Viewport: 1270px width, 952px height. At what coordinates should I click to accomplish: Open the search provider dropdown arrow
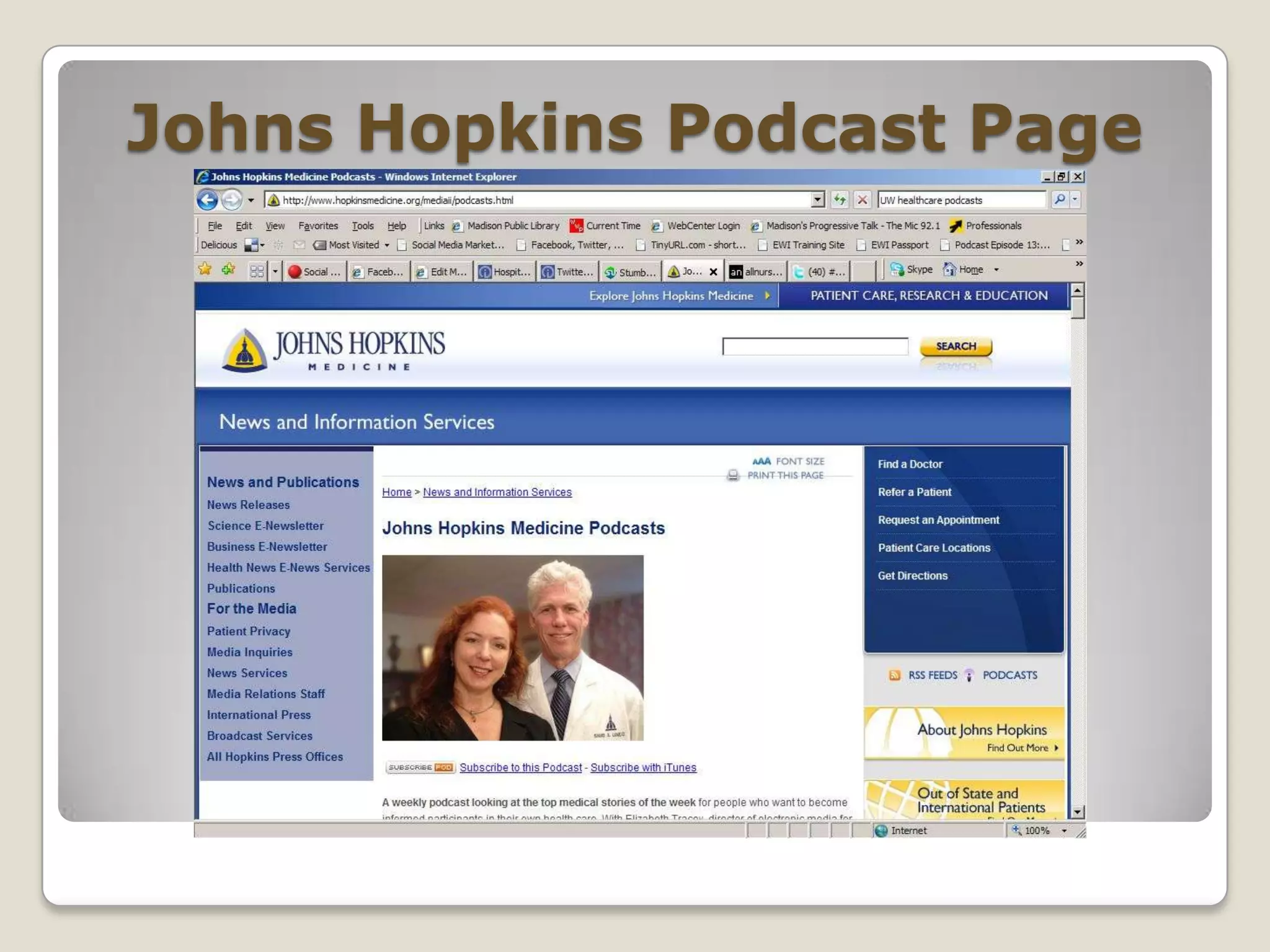[x=1075, y=200]
